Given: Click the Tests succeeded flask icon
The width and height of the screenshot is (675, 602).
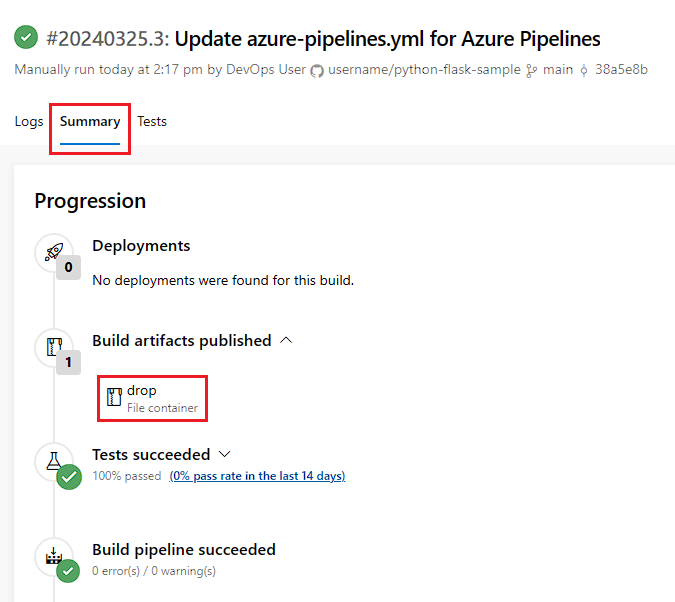Looking at the screenshot, I should click(54, 461).
